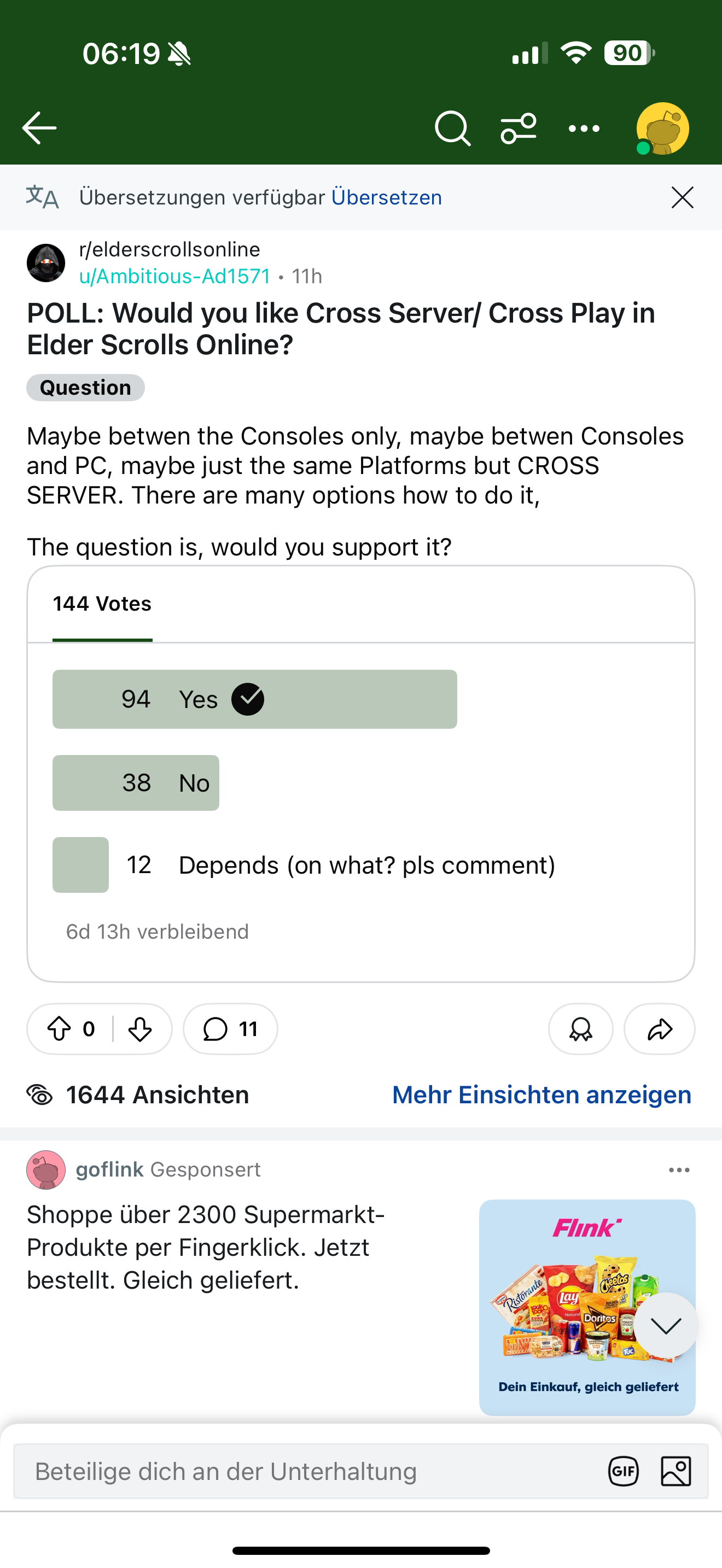Downvote the poll post
722x1568 pixels.
pos(140,1029)
